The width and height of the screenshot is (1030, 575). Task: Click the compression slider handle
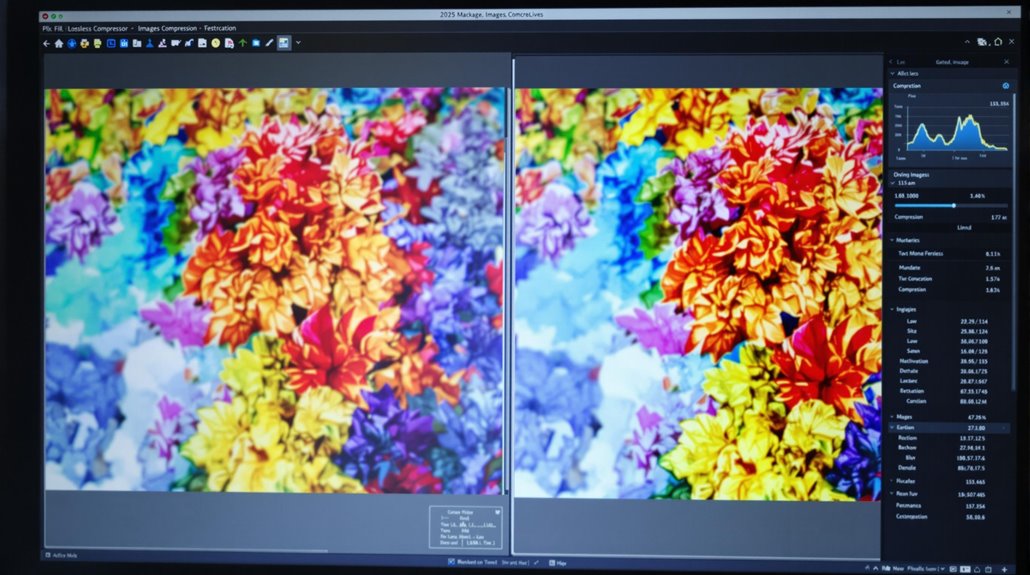[954, 206]
